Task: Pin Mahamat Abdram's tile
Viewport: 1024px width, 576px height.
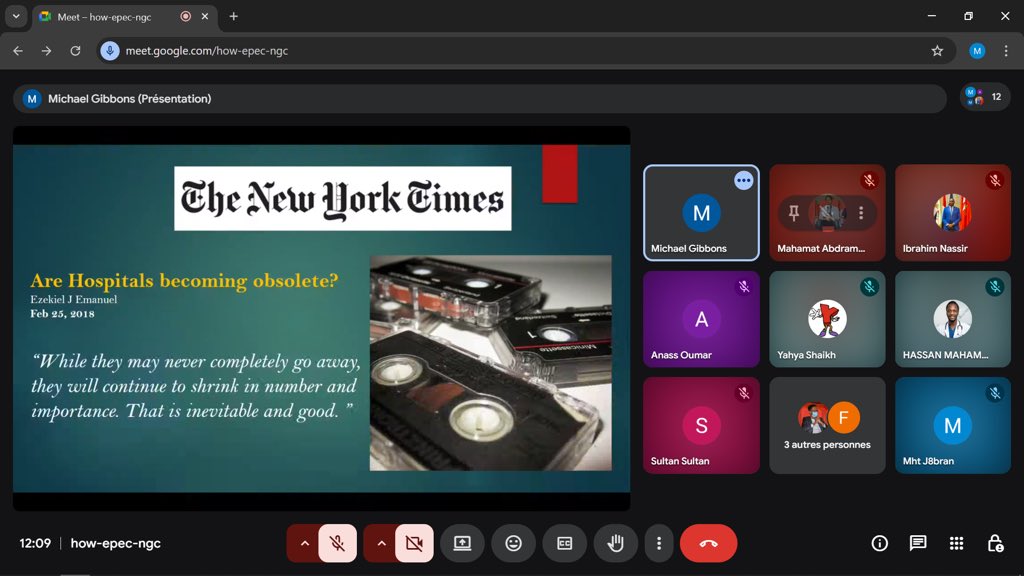Action: pos(793,213)
